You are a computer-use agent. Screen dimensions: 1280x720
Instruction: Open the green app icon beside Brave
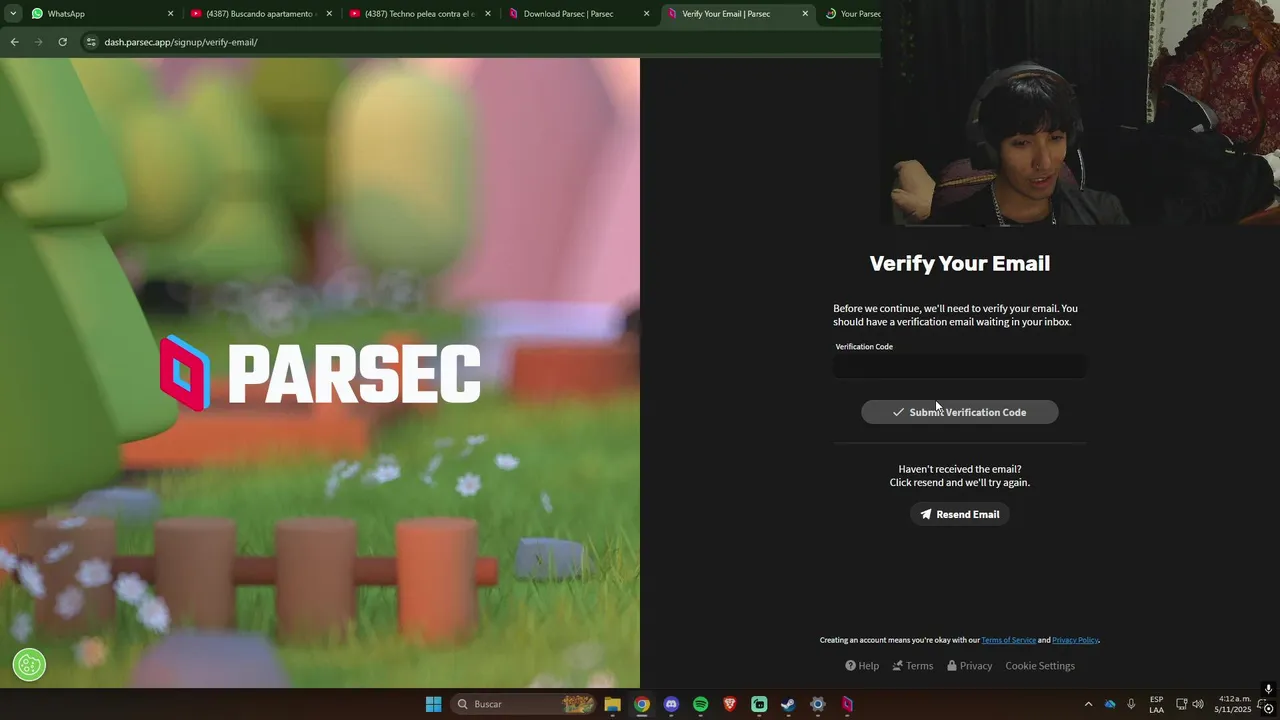[x=759, y=704]
